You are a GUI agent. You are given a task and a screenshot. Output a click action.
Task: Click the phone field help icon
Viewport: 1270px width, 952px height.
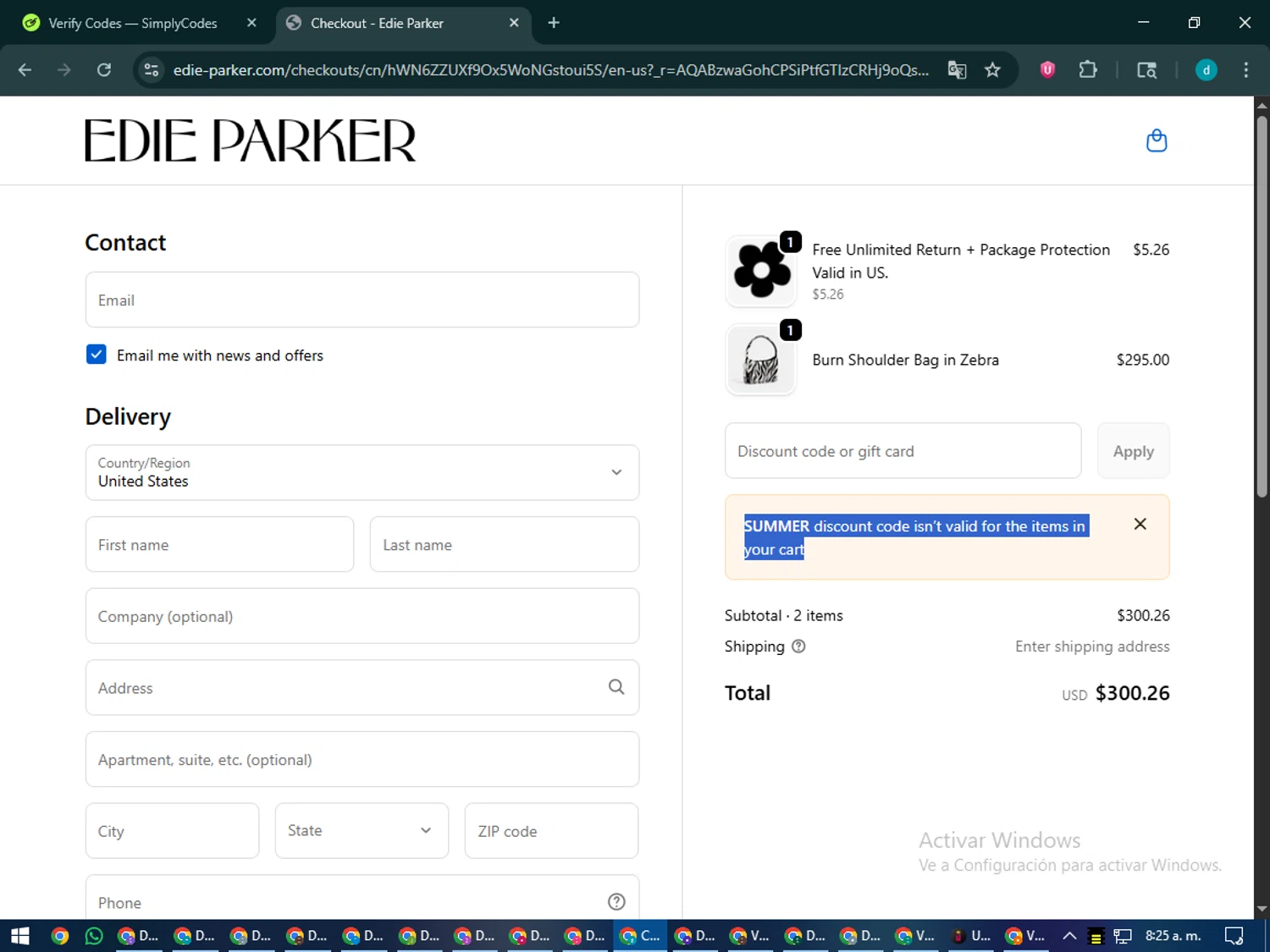(616, 902)
